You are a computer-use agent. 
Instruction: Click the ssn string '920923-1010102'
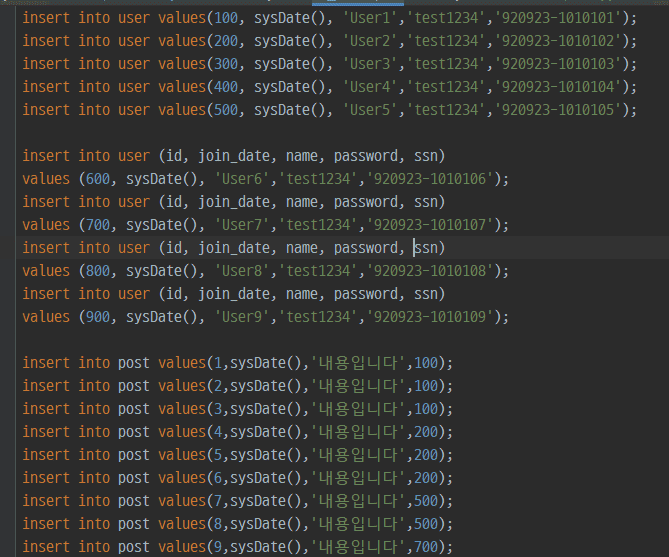(558, 41)
